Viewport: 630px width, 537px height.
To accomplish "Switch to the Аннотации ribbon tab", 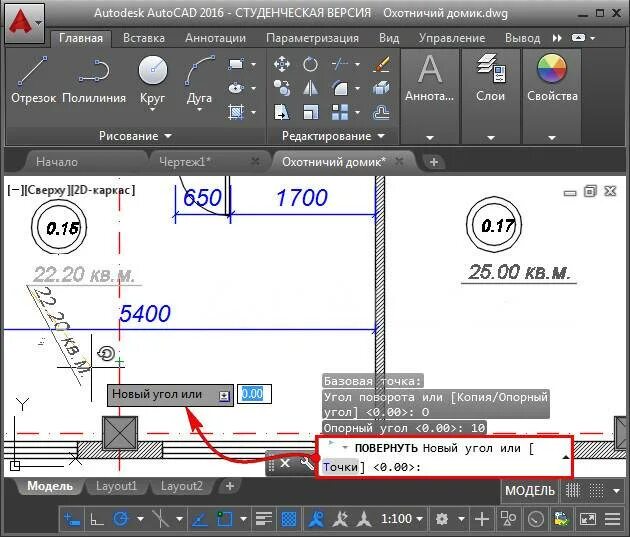I will click(215, 38).
